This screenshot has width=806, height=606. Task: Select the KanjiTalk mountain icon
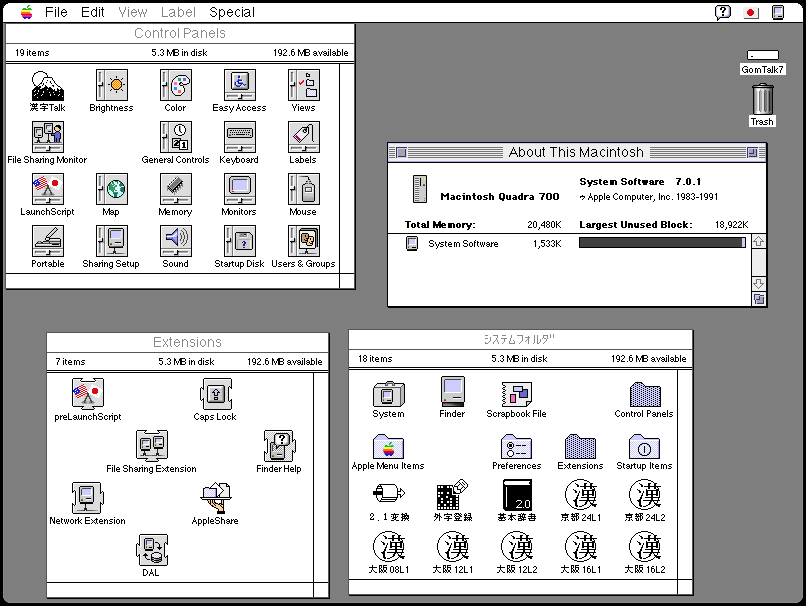pos(47,85)
